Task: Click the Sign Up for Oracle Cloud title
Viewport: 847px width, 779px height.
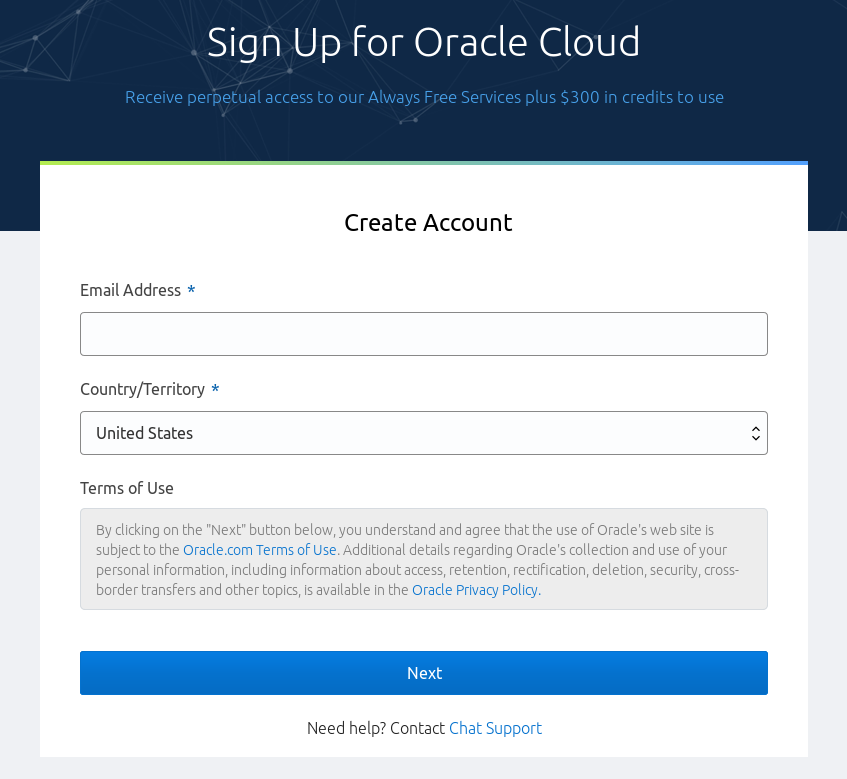Action: 423,42
